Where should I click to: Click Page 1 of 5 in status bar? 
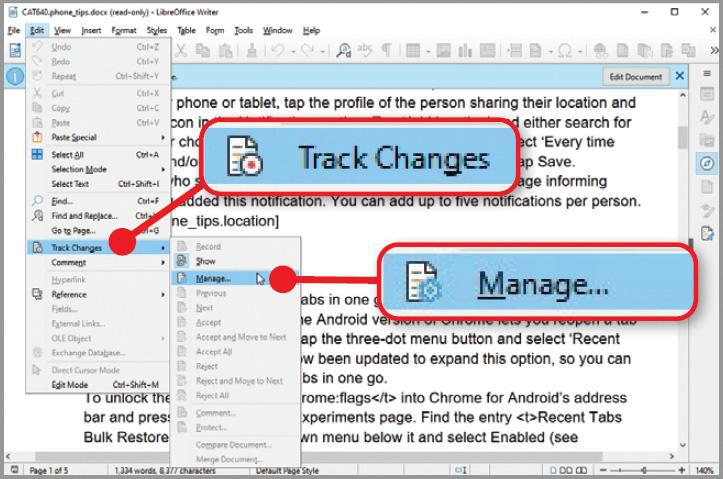click(x=49, y=470)
